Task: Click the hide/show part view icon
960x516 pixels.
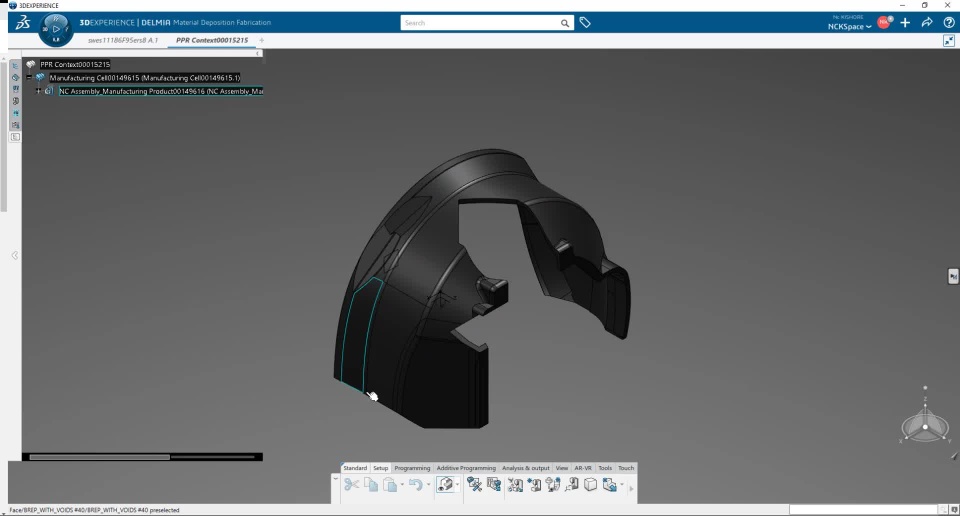Action: (445, 485)
